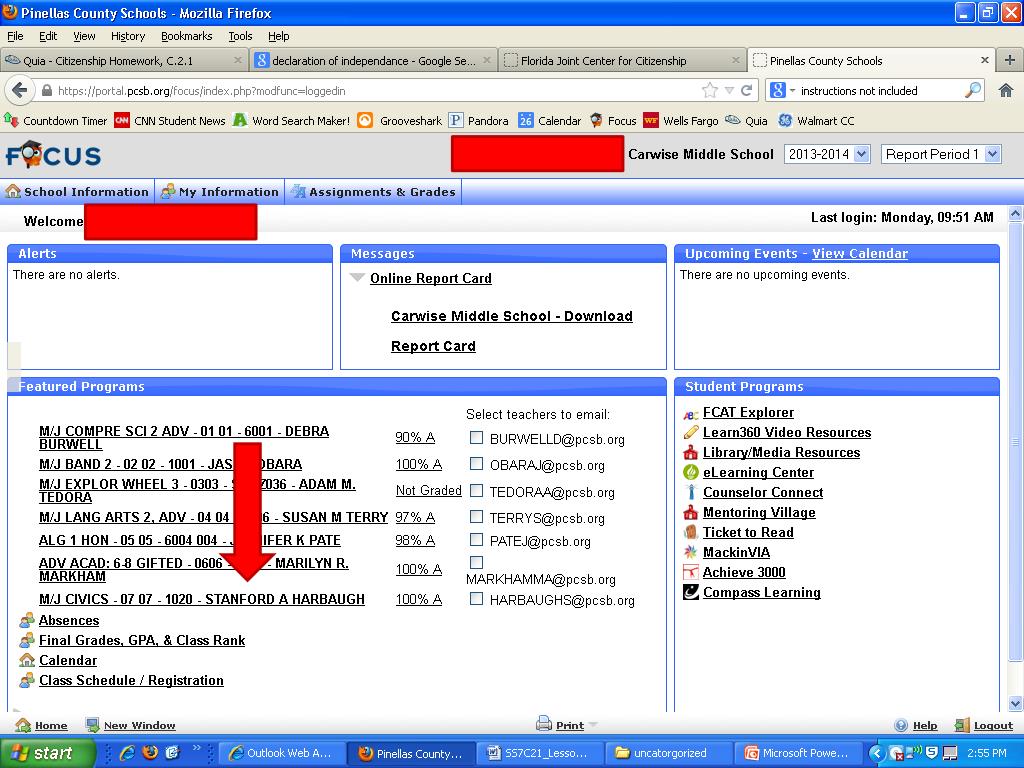
Task: Open the 97% A grade for Lang Arts
Action: click(x=415, y=517)
